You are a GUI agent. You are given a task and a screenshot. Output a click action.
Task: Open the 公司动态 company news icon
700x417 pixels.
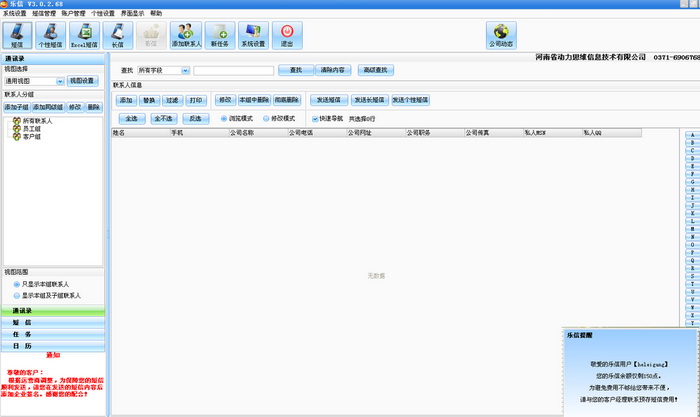(x=500, y=36)
